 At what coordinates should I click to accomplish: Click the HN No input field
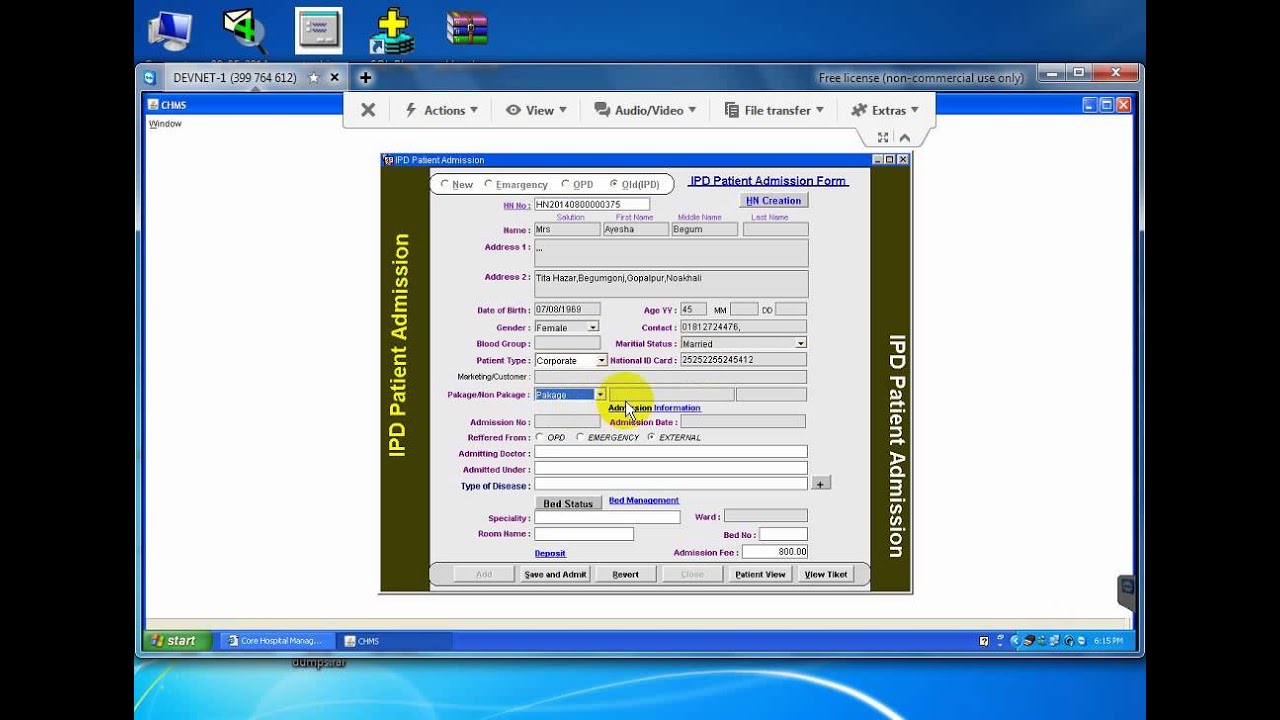592,205
